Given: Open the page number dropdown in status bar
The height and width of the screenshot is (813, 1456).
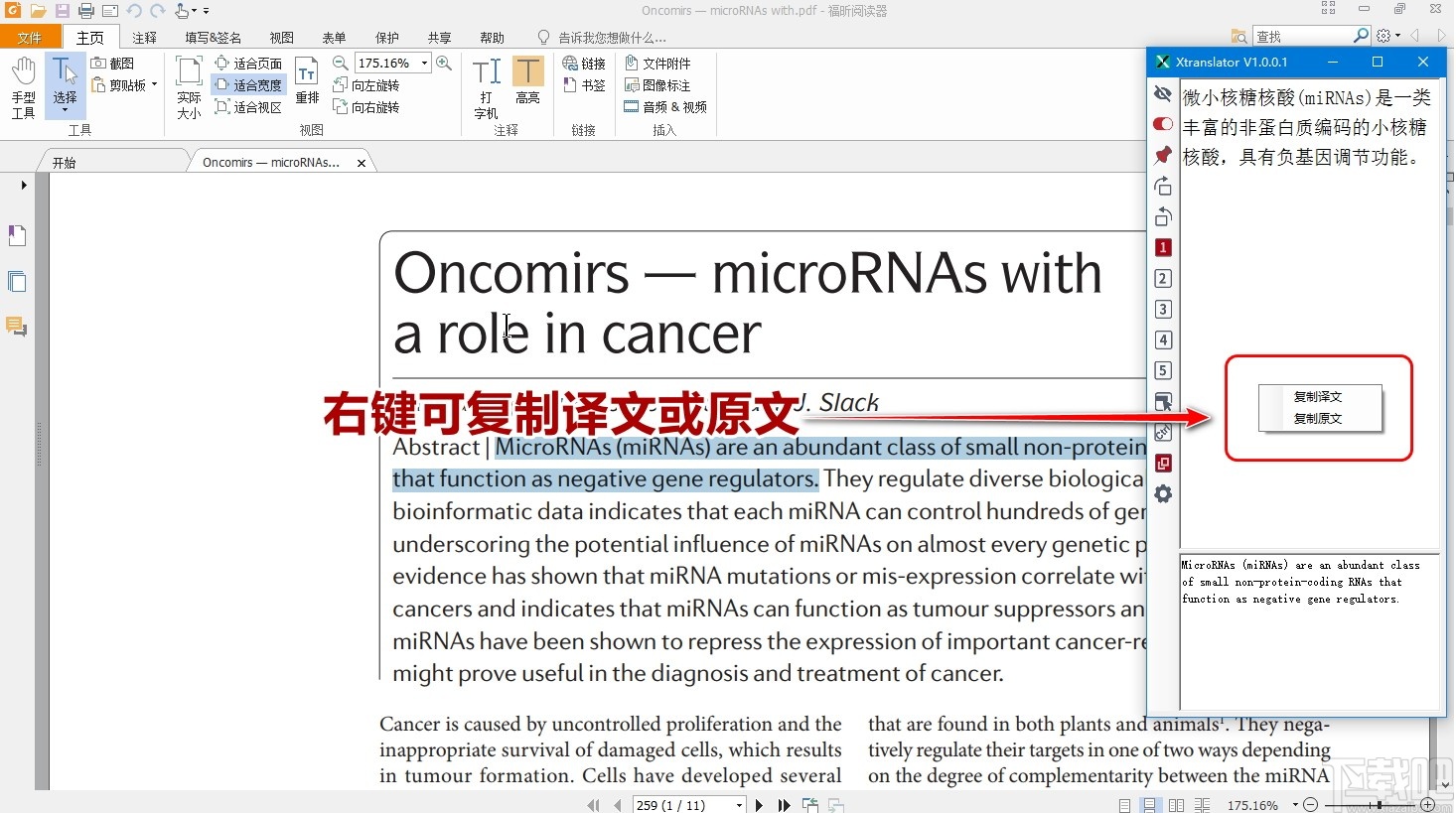Looking at the screenshot, I should tap(739, 805).
